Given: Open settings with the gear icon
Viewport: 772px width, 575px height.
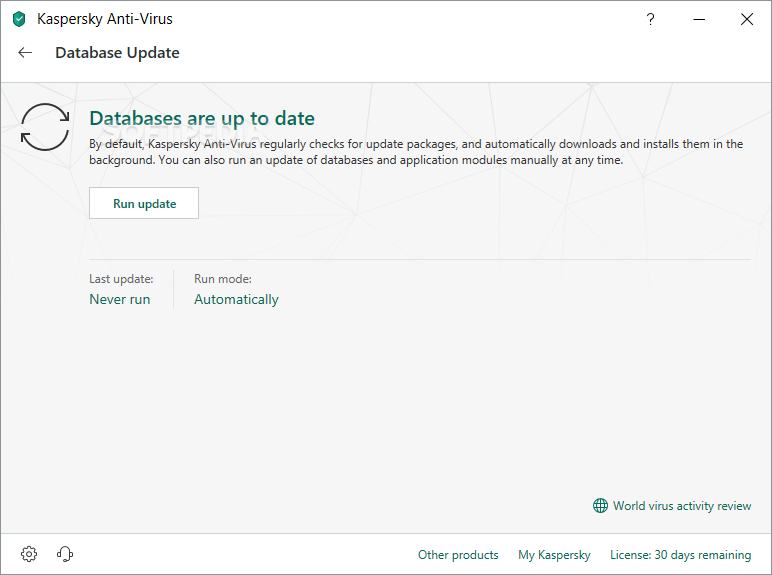Looking at the screenshot, I should [29, 554].
